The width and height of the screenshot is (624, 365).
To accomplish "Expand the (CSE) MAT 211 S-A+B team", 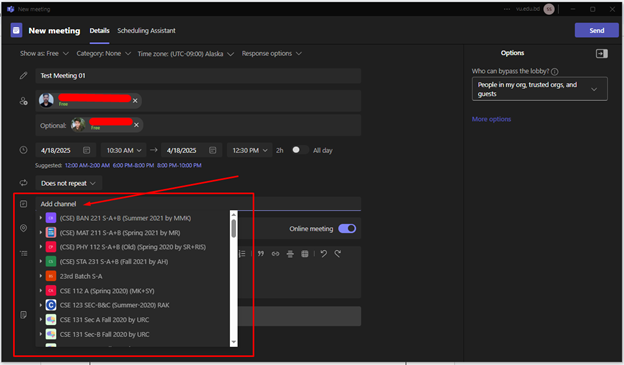I will pos(41,232).
